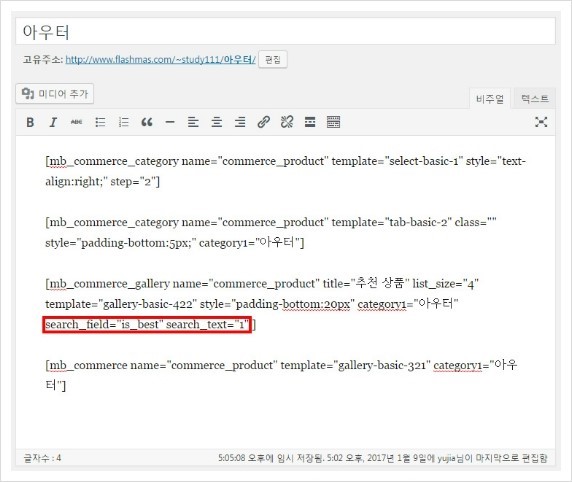The height and width of the screenshot is (482, 572).
Task: Insert or edit link
Action: [263, 122]
